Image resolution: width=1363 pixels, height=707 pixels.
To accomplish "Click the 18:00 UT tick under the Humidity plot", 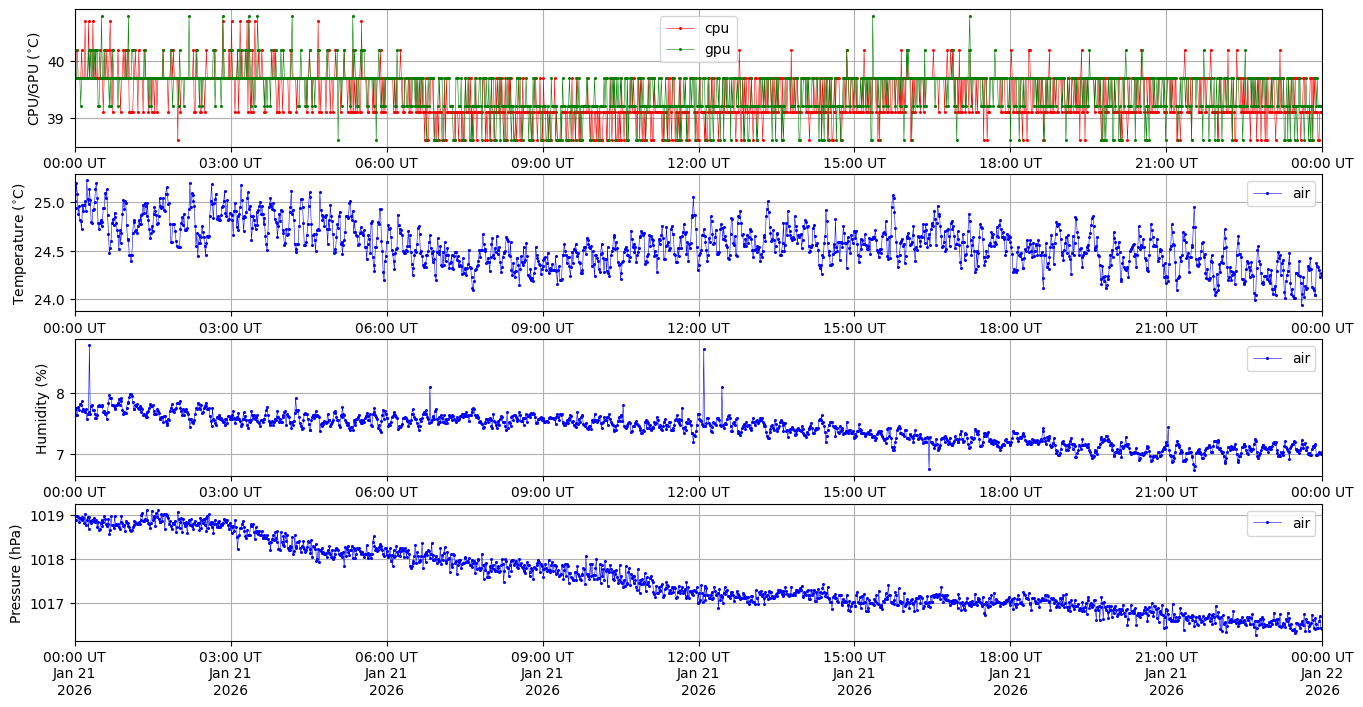I will tap(1010, 492).
